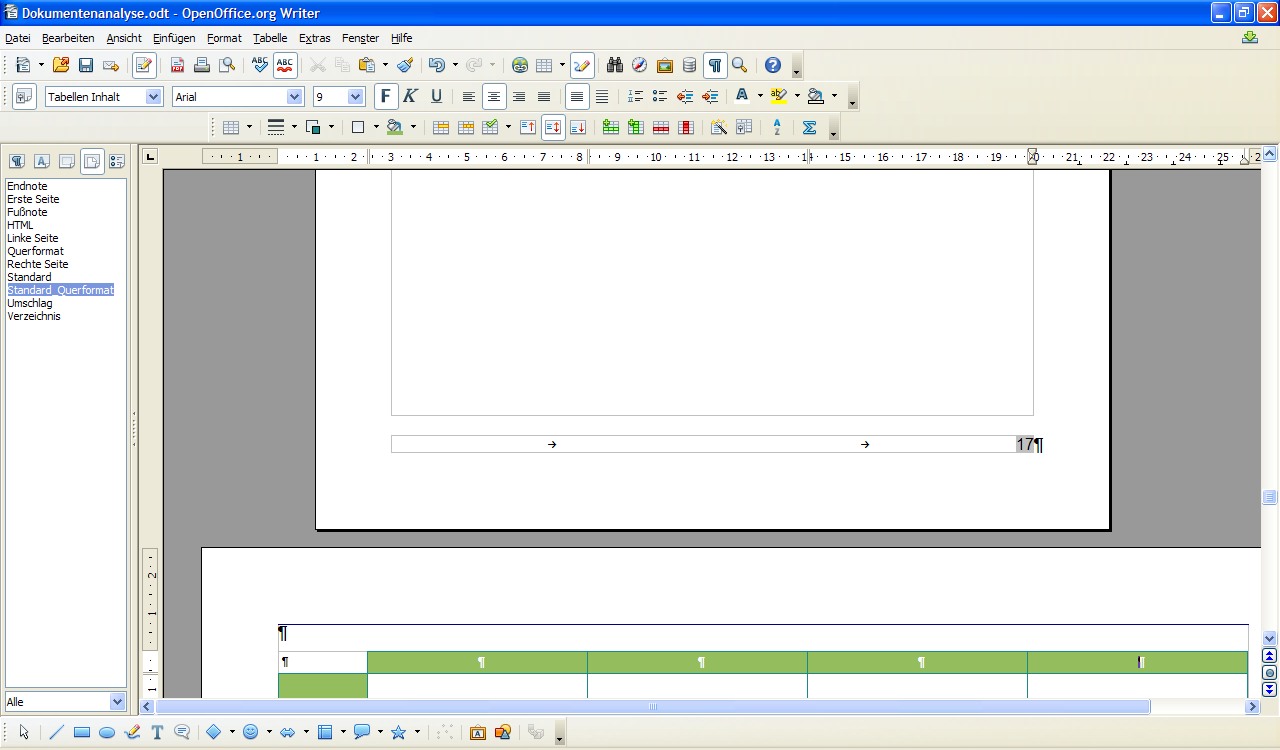This screenshot has height=750, width=1280.
Task: Open the Navigator compass icon
Action: tap(639, 65)
